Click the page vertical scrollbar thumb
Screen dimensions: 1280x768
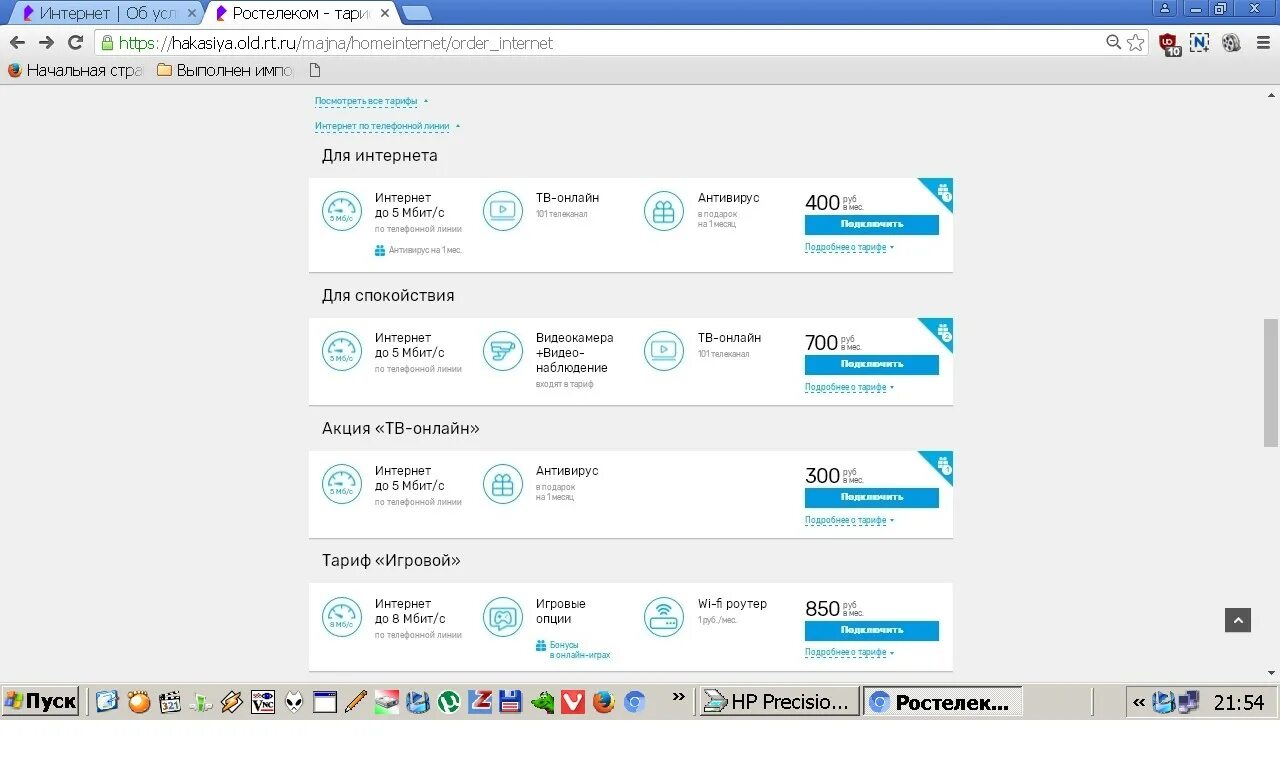tap(1271, 382)
